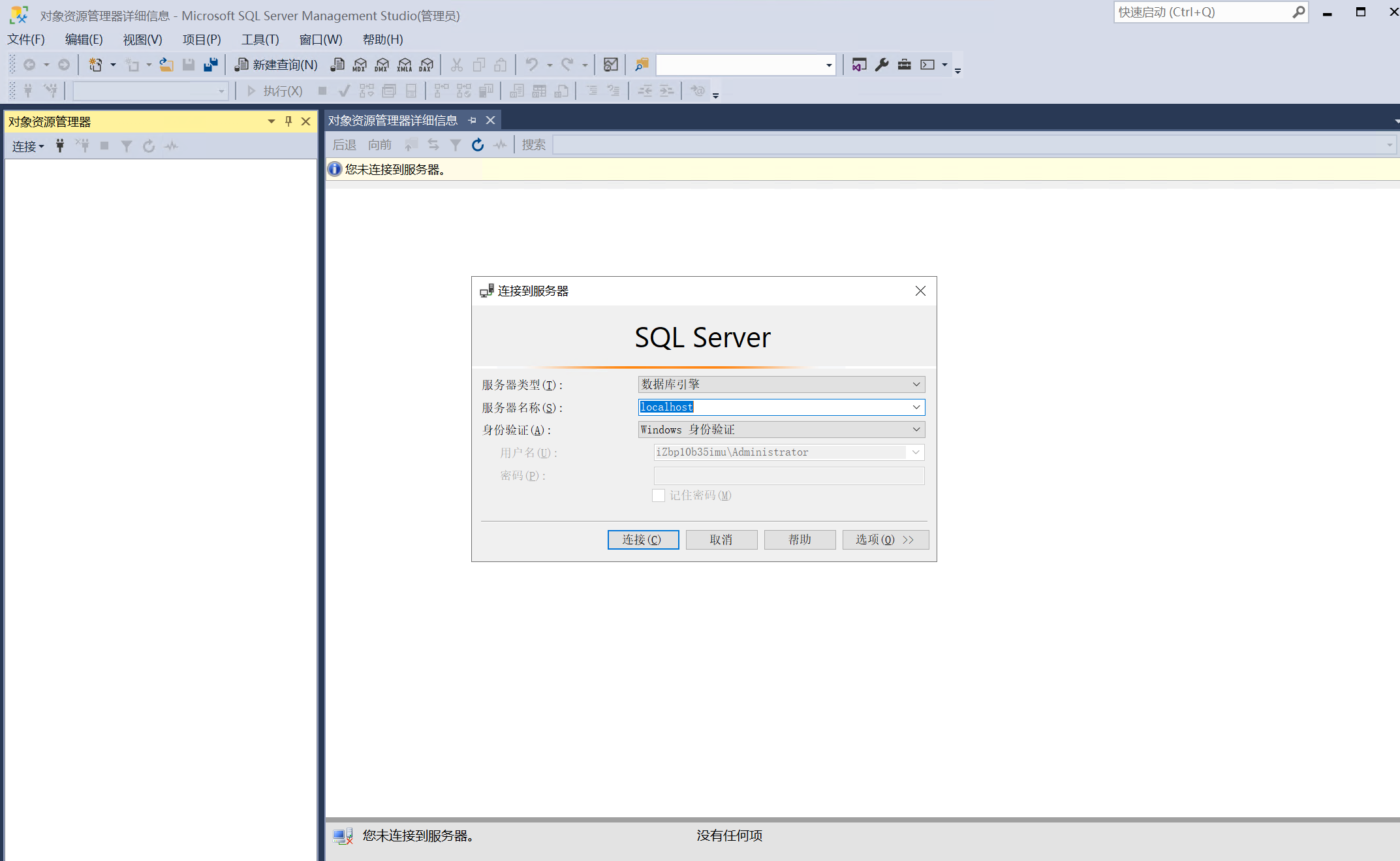
Task: Select the Object Explorer Details tab
Action: [393, 120]
